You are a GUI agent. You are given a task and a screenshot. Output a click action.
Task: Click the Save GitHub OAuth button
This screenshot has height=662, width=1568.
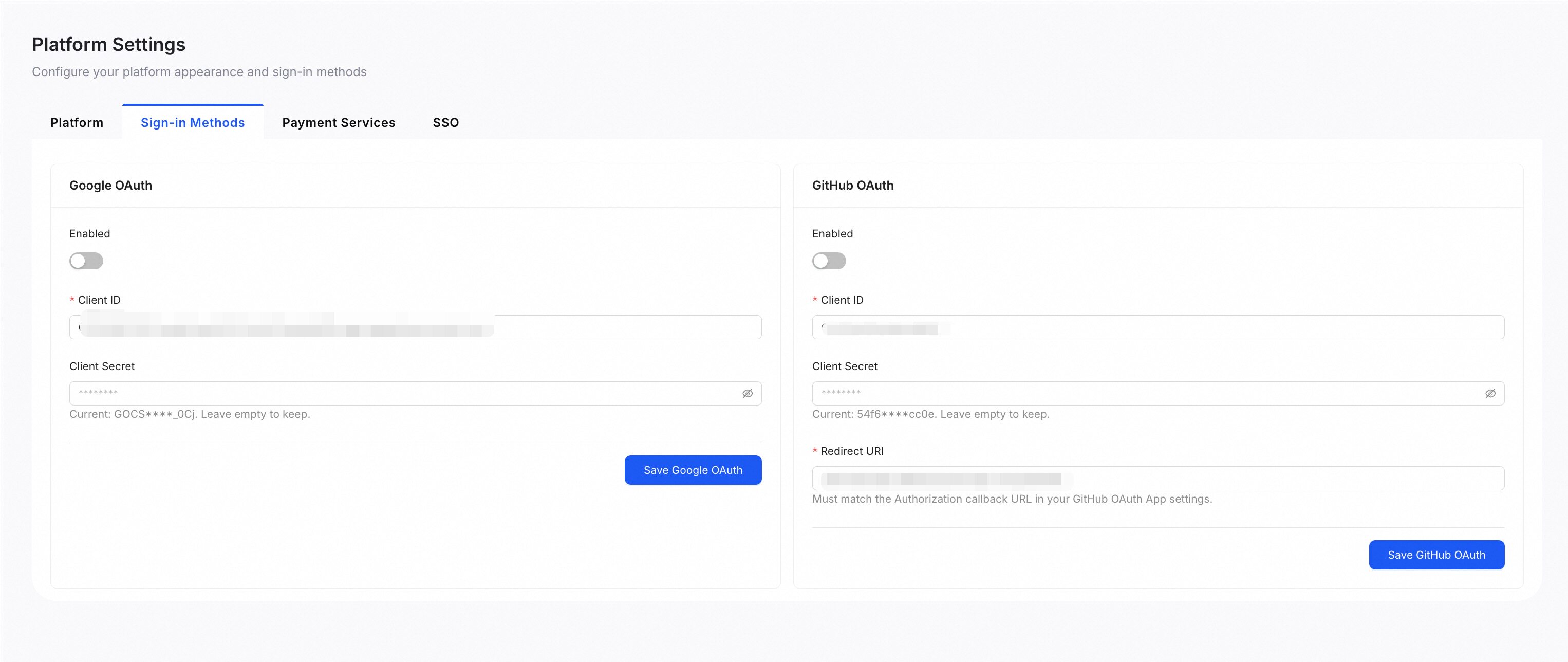click(x=1436, y=555)
